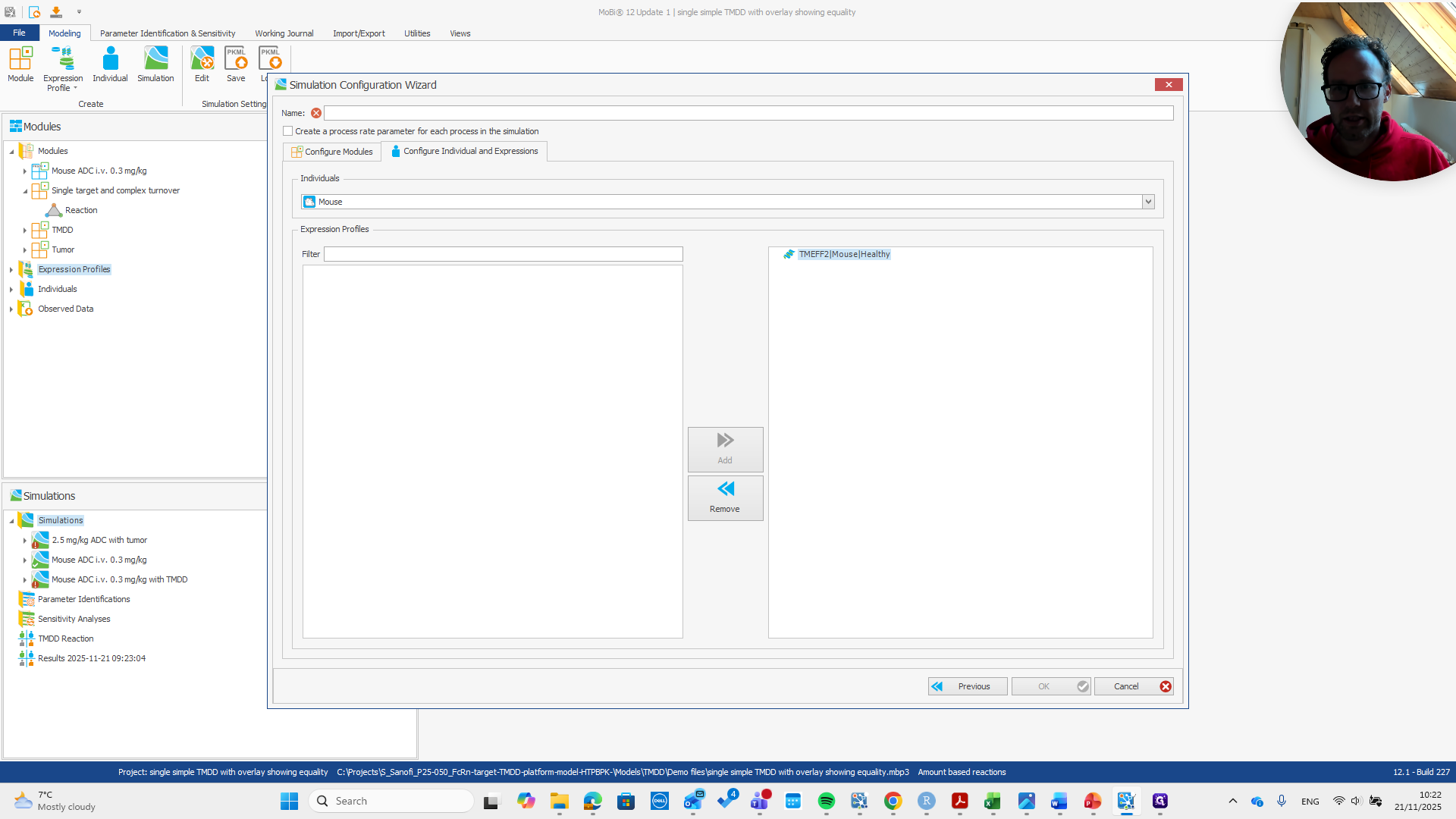This screenshot has height=819, width=1456.
Task: Open the Individuals Mouse dropdown
Action: pos(1148,202)
